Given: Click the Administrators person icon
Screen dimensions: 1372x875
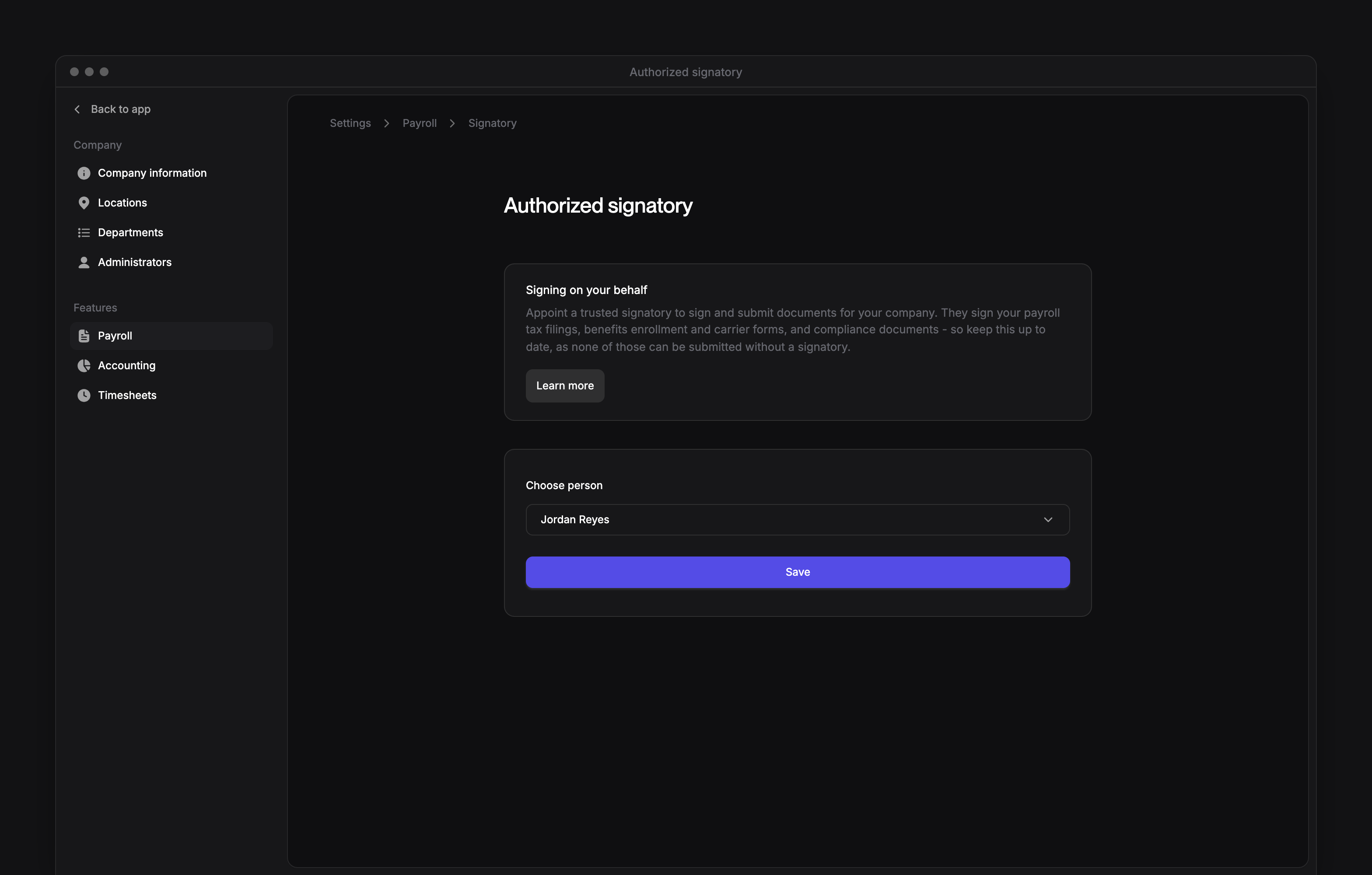Looking at the screenshot, I should click(84, 262).
